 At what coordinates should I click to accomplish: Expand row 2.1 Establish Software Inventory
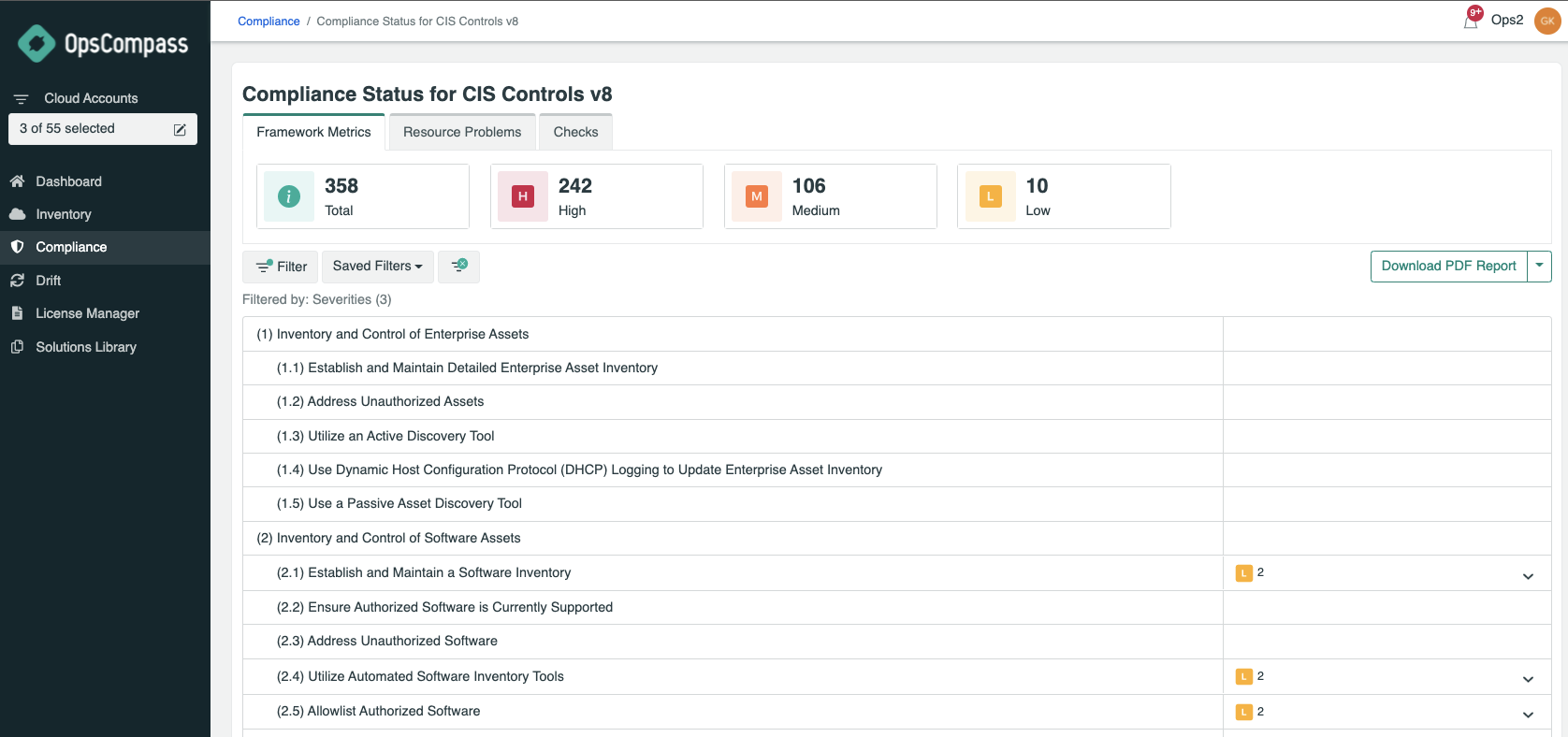tap(1528, 576)
